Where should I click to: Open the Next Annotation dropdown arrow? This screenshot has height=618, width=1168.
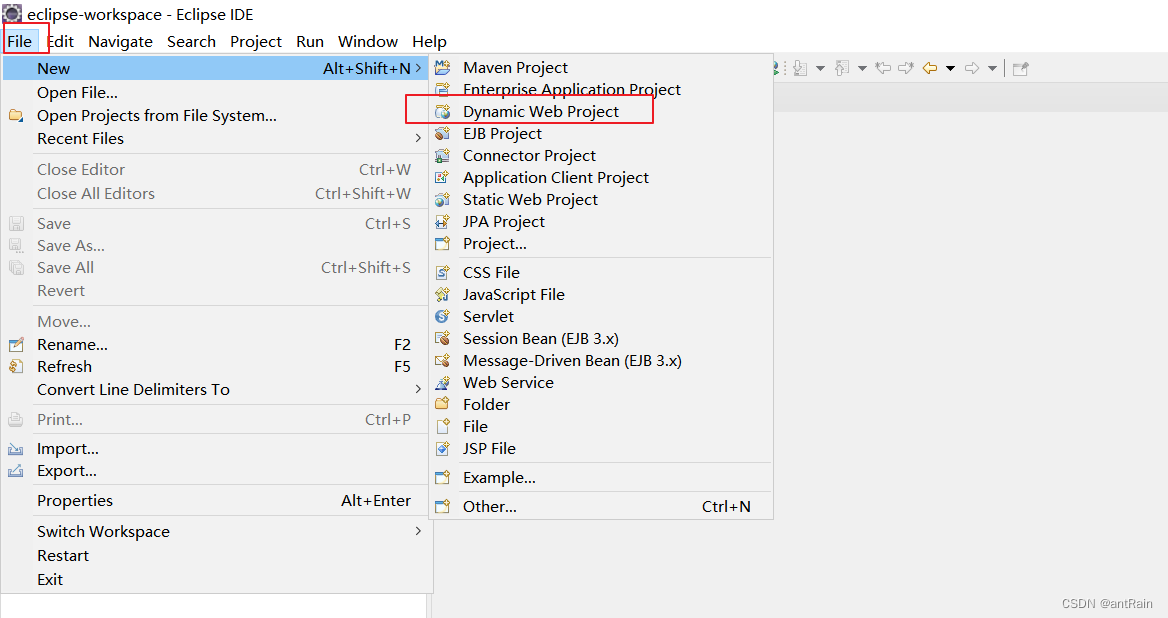pyautogui.click(x=820, y=68)
